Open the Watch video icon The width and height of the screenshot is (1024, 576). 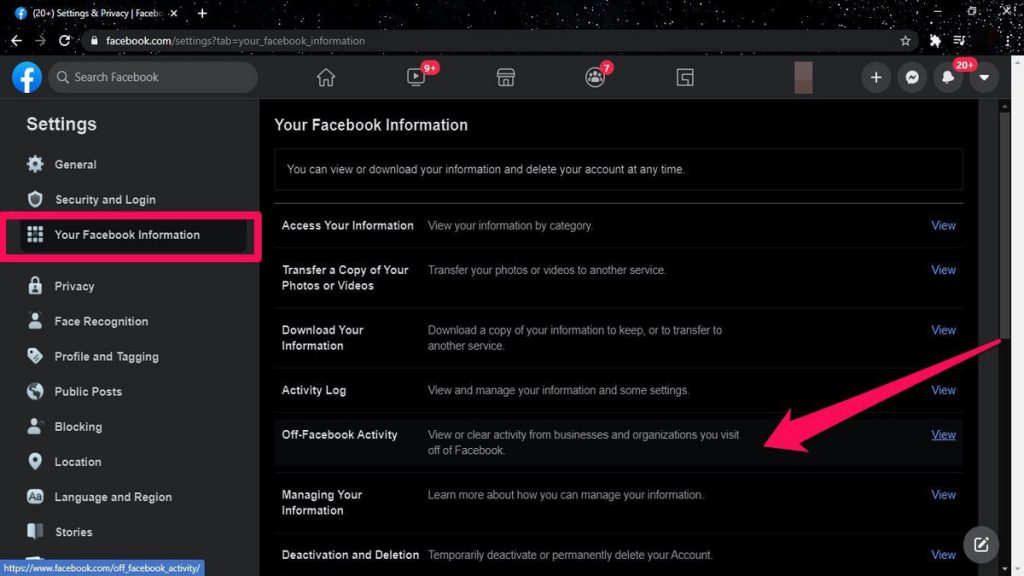click(416, 77)
